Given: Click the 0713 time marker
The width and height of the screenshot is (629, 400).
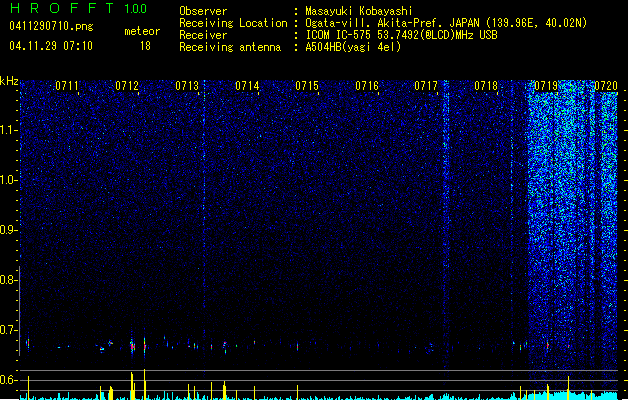Looking at the screenshot, I should (187, 86).
